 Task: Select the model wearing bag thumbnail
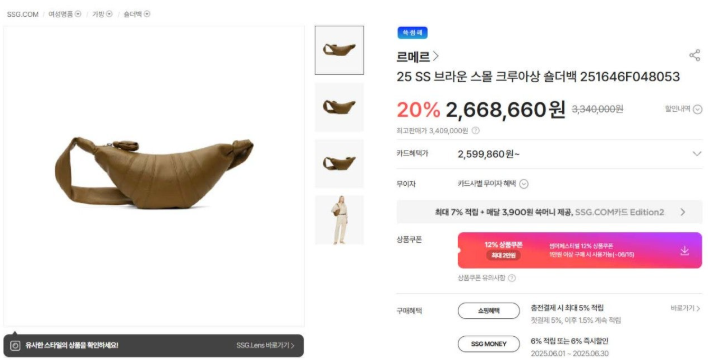[x=339, y=220]
